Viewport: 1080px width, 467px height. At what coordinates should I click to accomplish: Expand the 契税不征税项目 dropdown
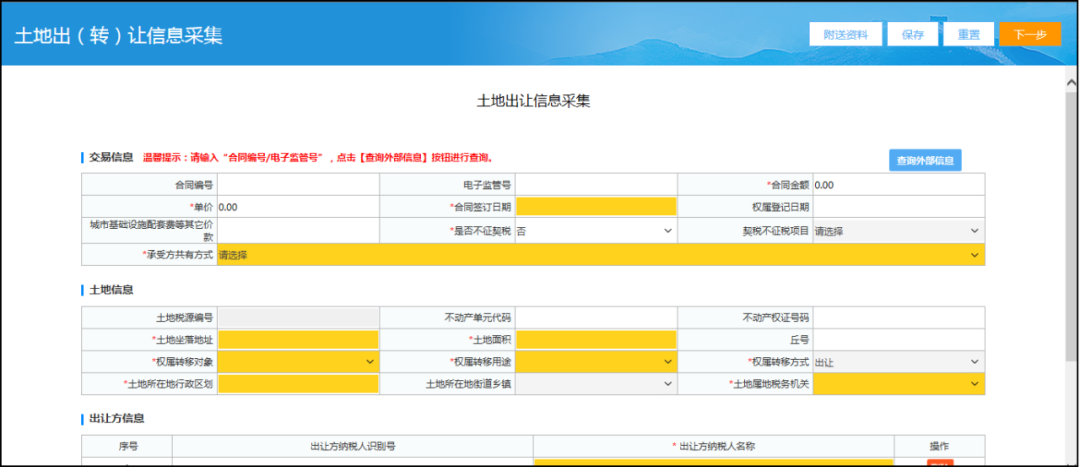[x=897, y=230]
